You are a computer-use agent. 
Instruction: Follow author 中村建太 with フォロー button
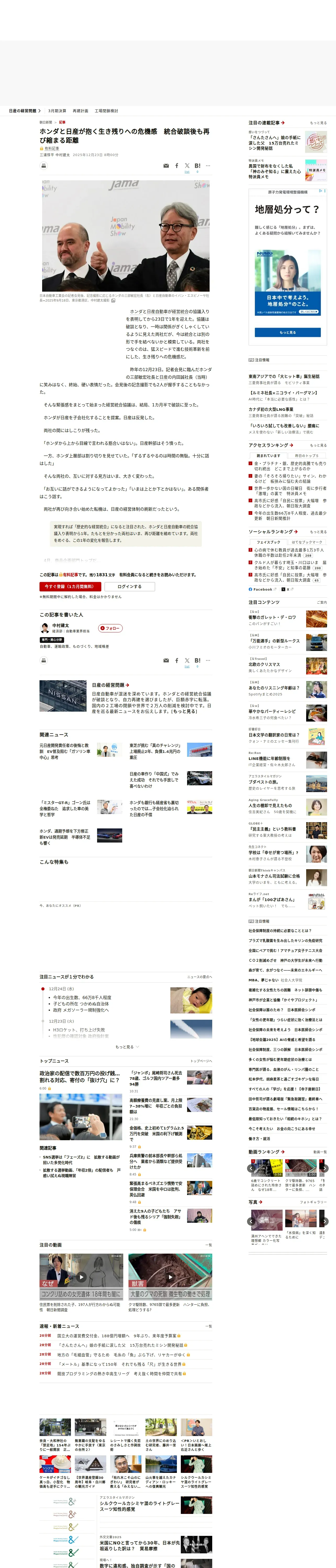pos(110,628)
